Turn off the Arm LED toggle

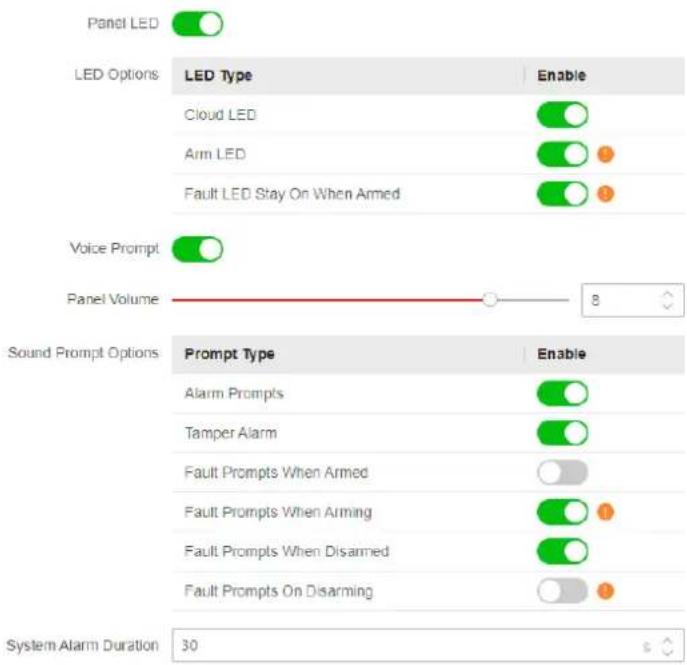tap(563, 154)
